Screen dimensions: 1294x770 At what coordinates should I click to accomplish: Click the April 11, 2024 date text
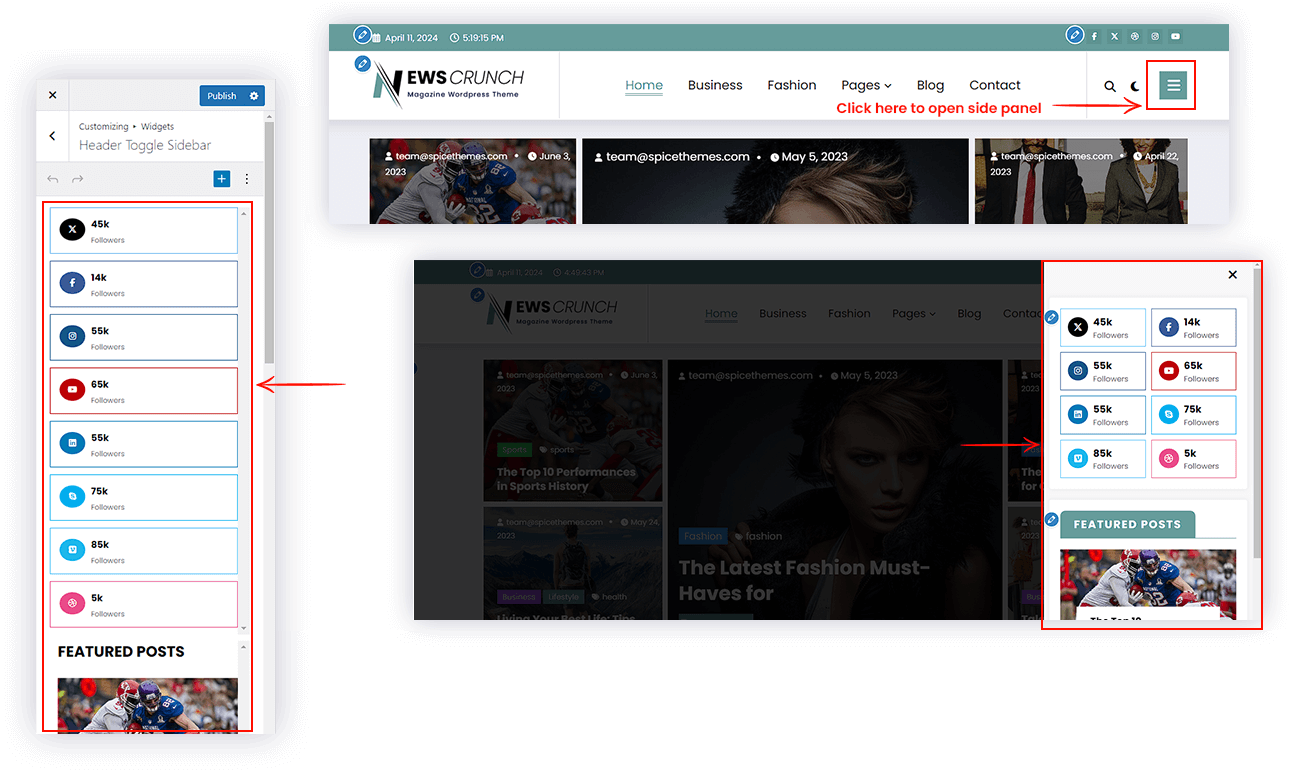(x=411, y=38)
